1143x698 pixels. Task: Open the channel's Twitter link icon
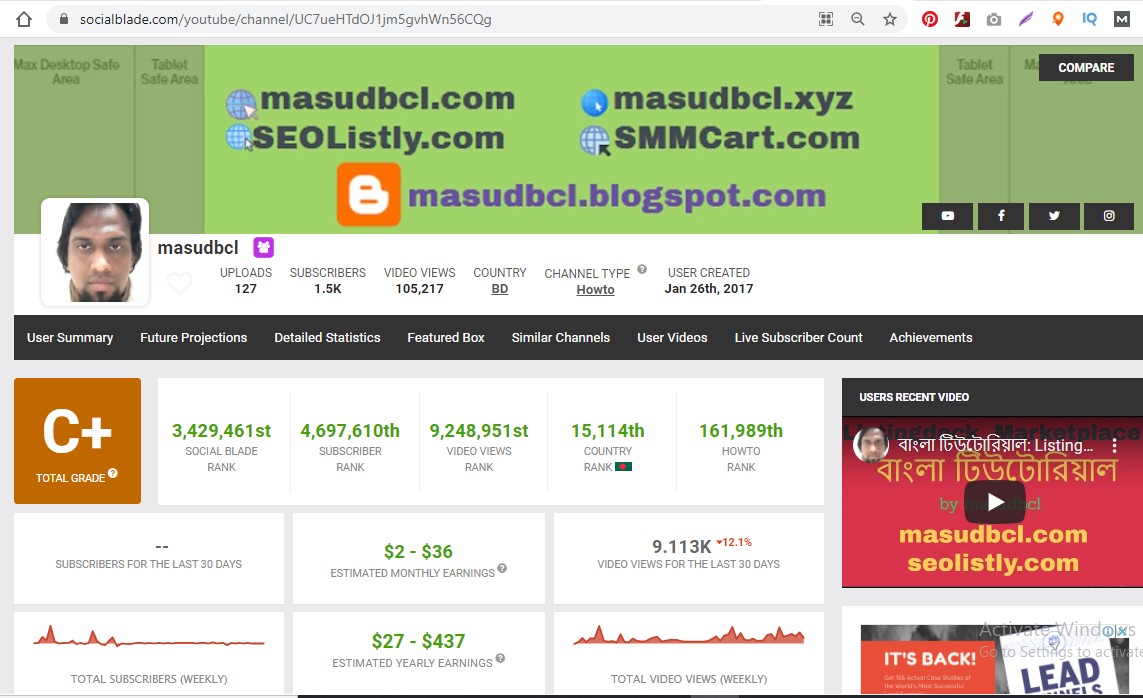coord(1054,216)
